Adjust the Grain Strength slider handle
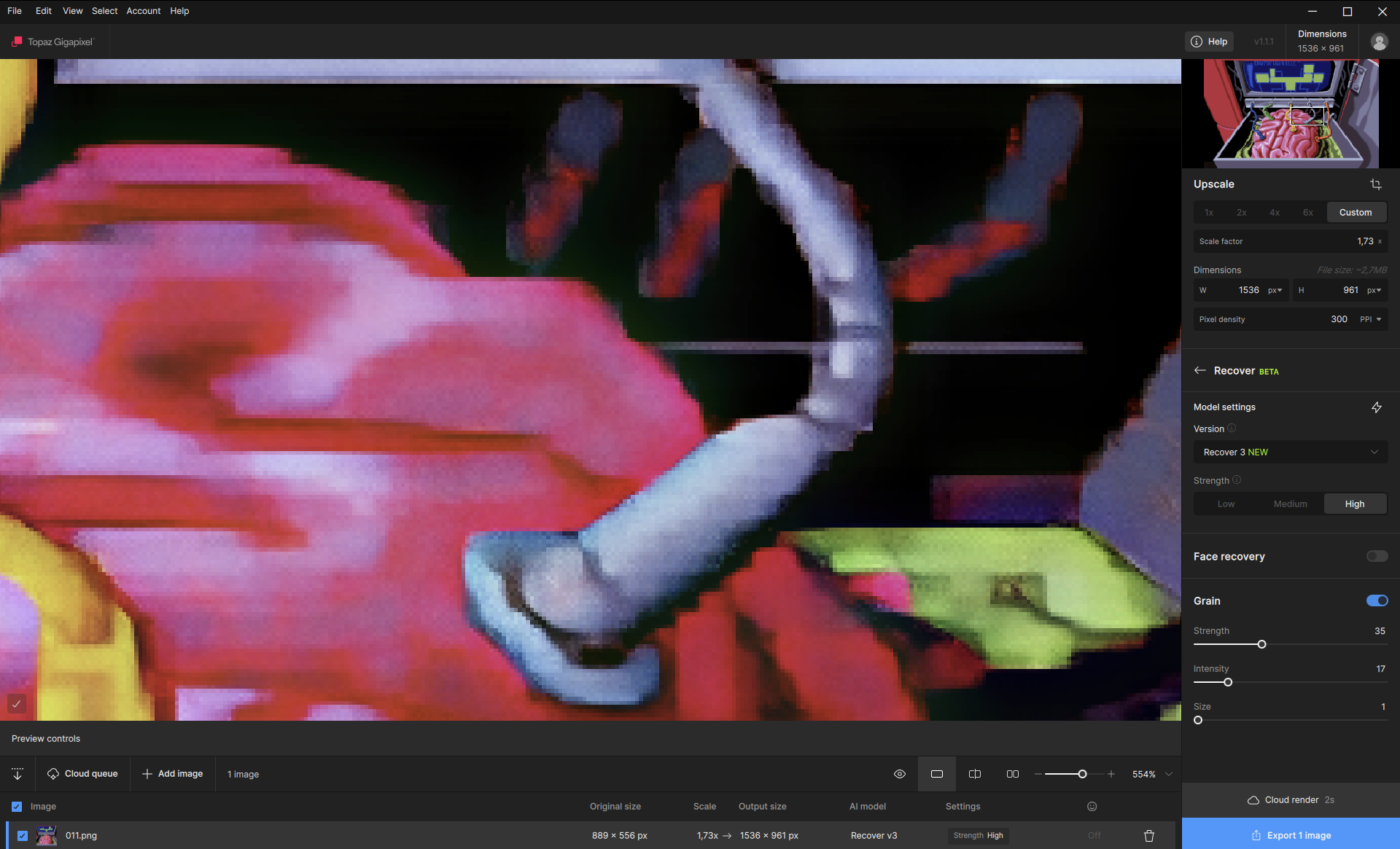Image resolution: width=1400 pixels, height=849 pixels. coord(1261,644)
